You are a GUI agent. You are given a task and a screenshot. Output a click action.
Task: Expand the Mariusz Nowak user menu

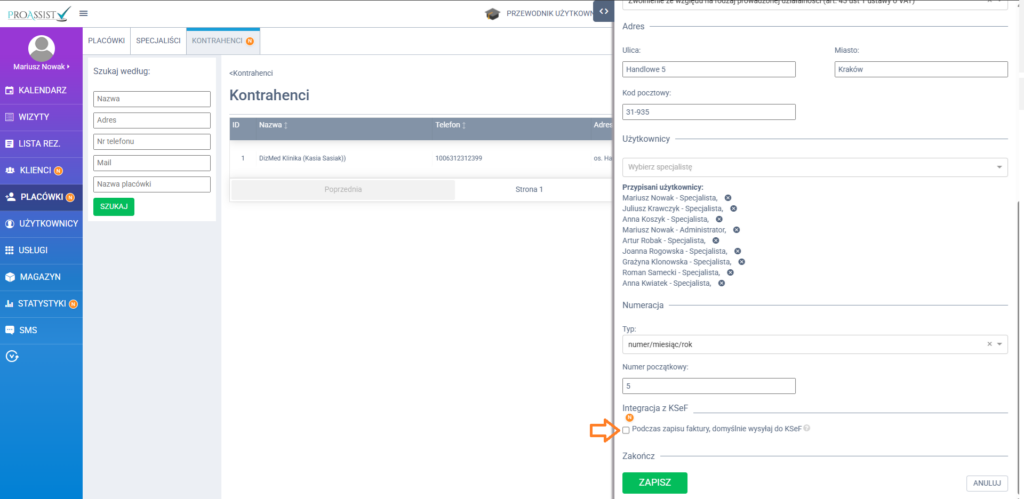pyautogui.click(x=41, y=66)
